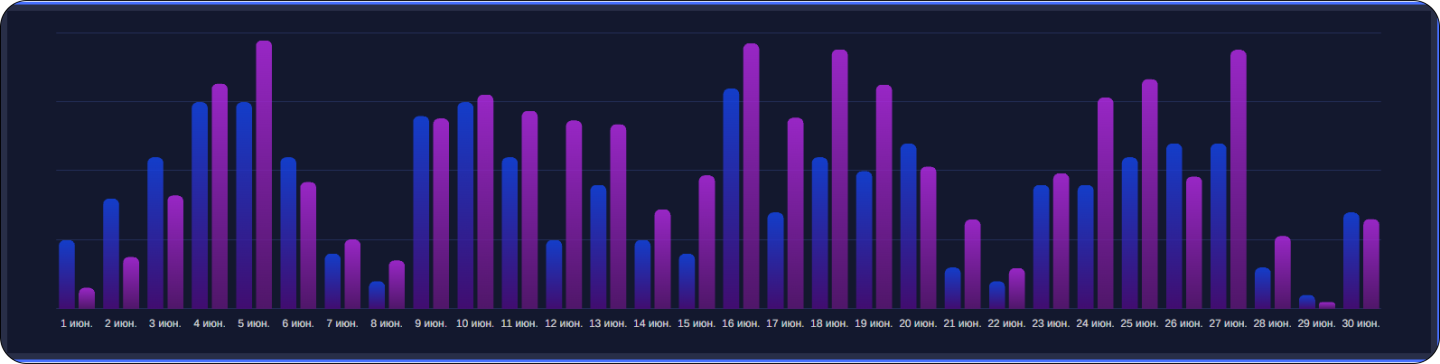Click the tall purple bar for 5 июн.

pos(264,175)
